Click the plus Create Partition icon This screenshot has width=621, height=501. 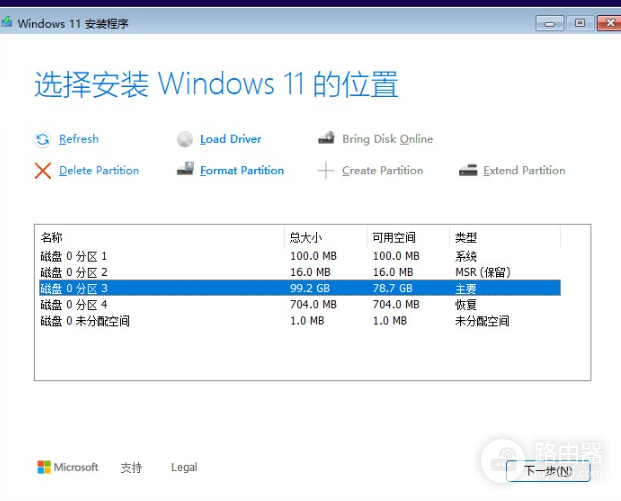(326, 171)
